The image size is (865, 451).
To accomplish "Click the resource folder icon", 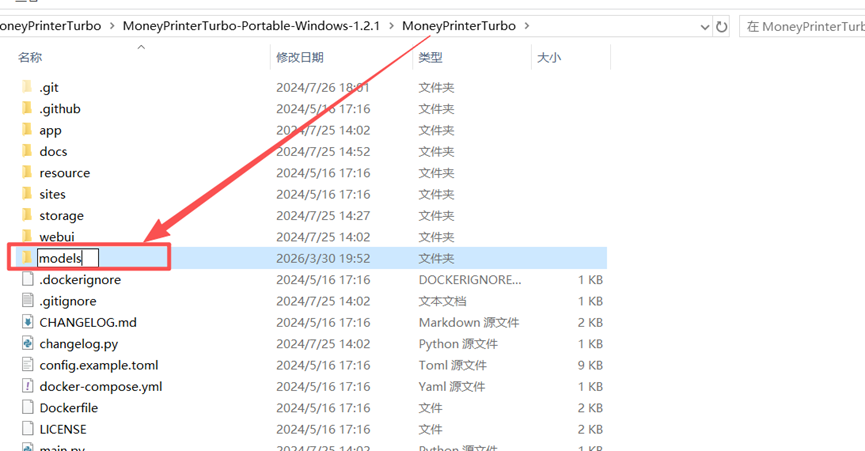I will (27, 173).
